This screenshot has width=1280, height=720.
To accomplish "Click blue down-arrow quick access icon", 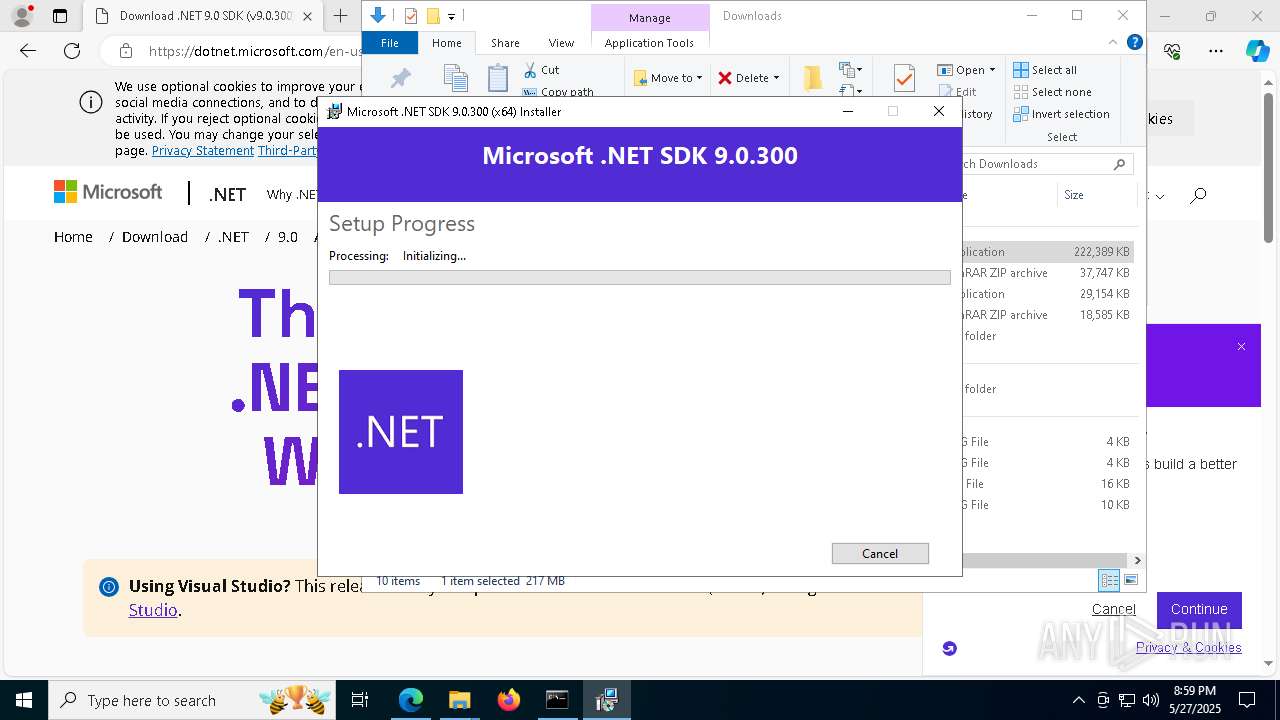I will [x=378, y=15].
